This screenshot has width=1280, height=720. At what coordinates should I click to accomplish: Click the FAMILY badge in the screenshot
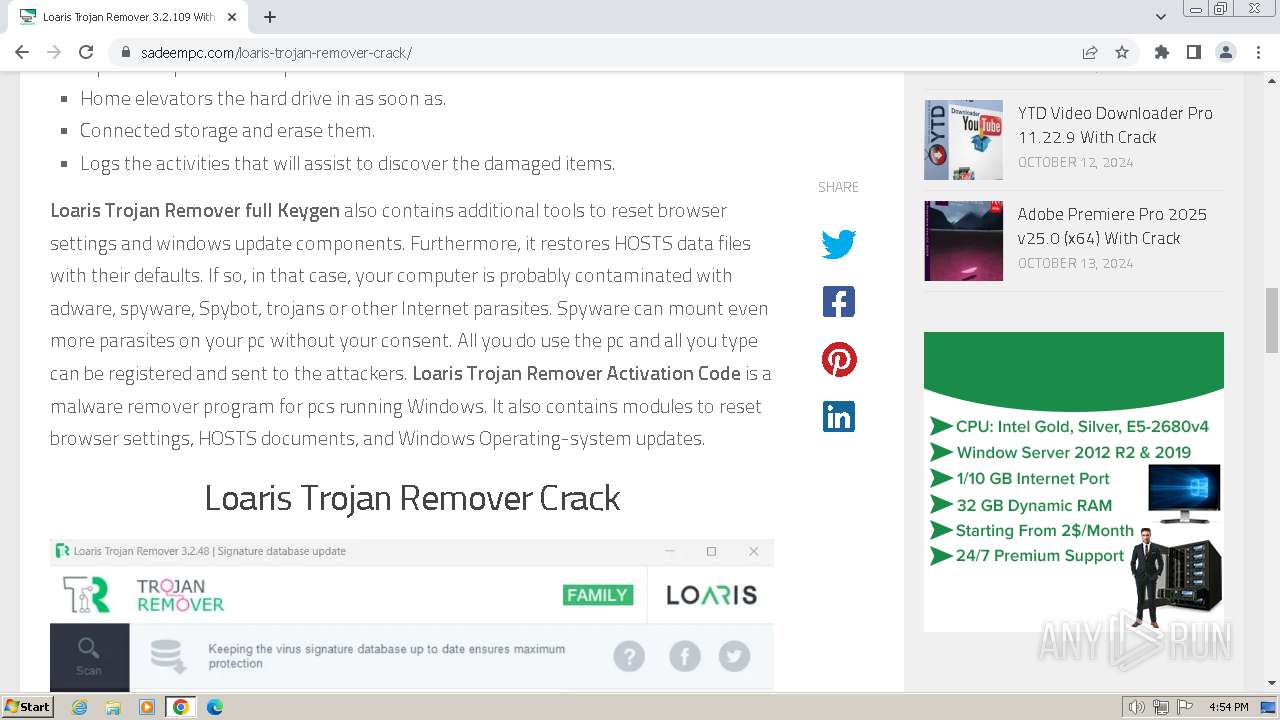pyautogui.click(x=598, y=595)
